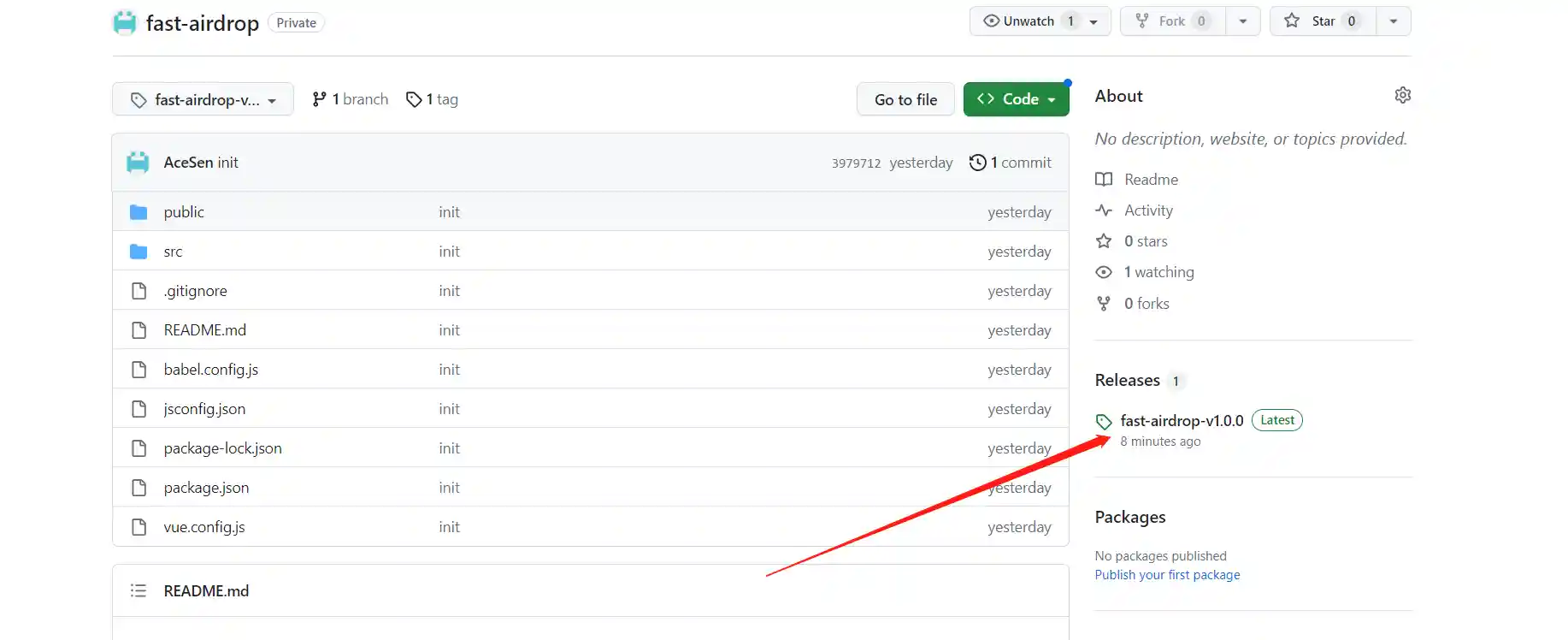
Task: Star the fast-airdrop repository
Action: pyautogui.click(x=1323, y=21)
